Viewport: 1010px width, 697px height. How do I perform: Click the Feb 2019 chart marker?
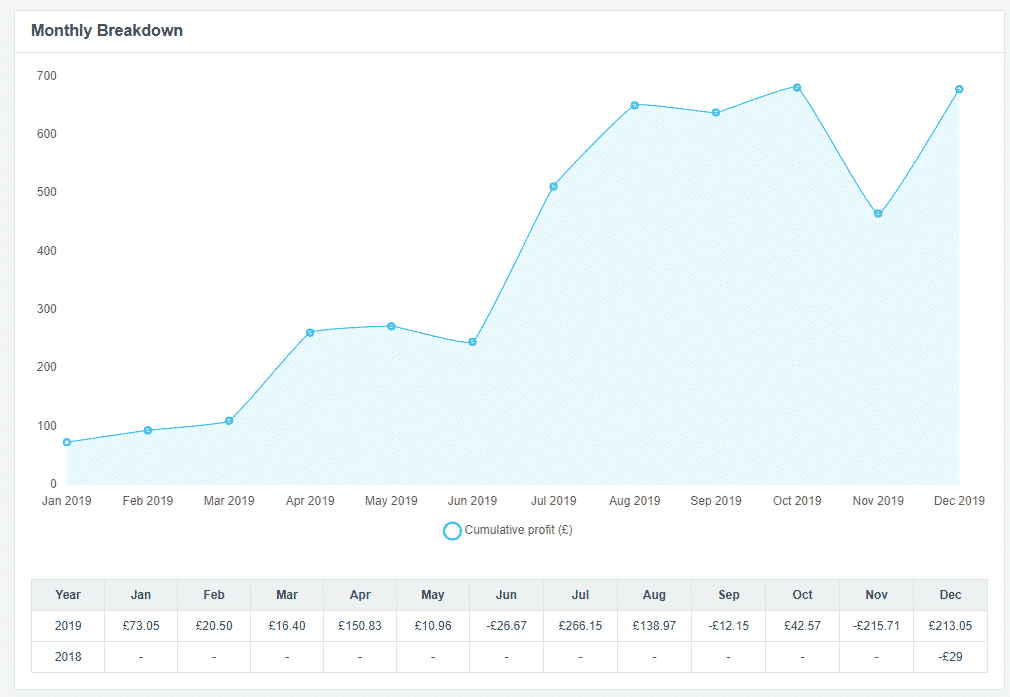click(x=148, y=430)
